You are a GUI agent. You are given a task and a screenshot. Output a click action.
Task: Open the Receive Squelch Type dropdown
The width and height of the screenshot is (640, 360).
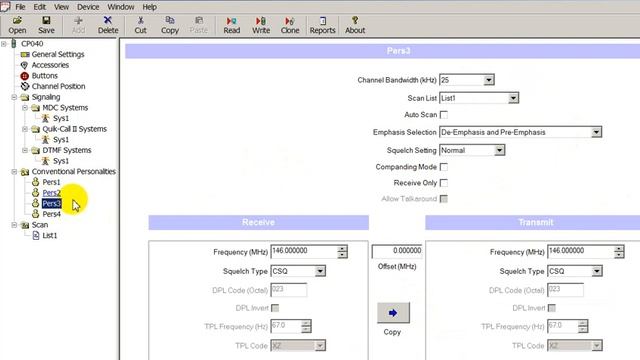(x=320, y=271)
